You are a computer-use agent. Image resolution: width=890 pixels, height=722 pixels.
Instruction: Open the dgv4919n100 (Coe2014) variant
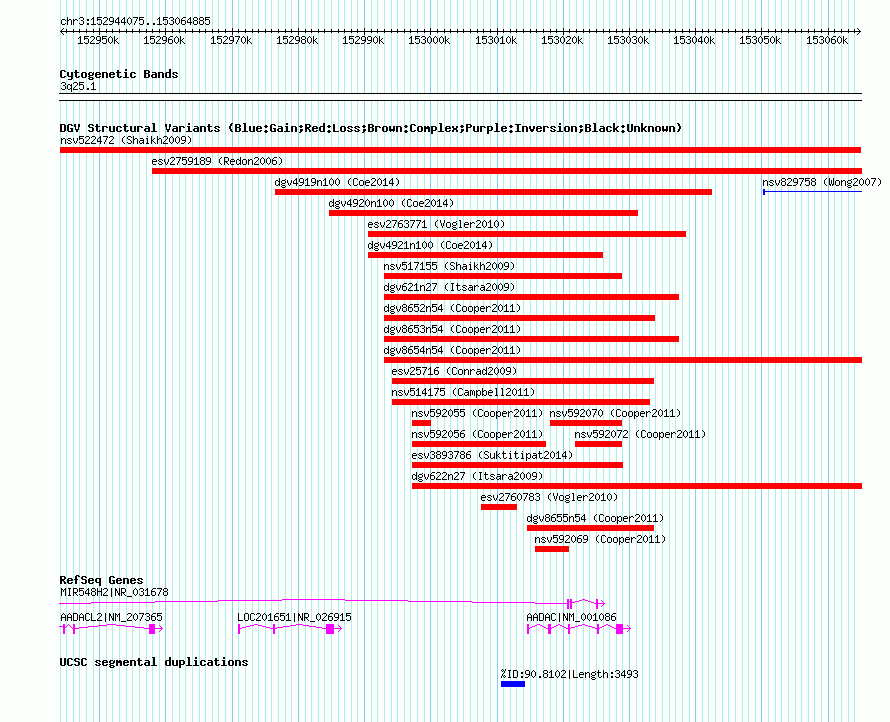pyautogui.click(x=338, y=182)
